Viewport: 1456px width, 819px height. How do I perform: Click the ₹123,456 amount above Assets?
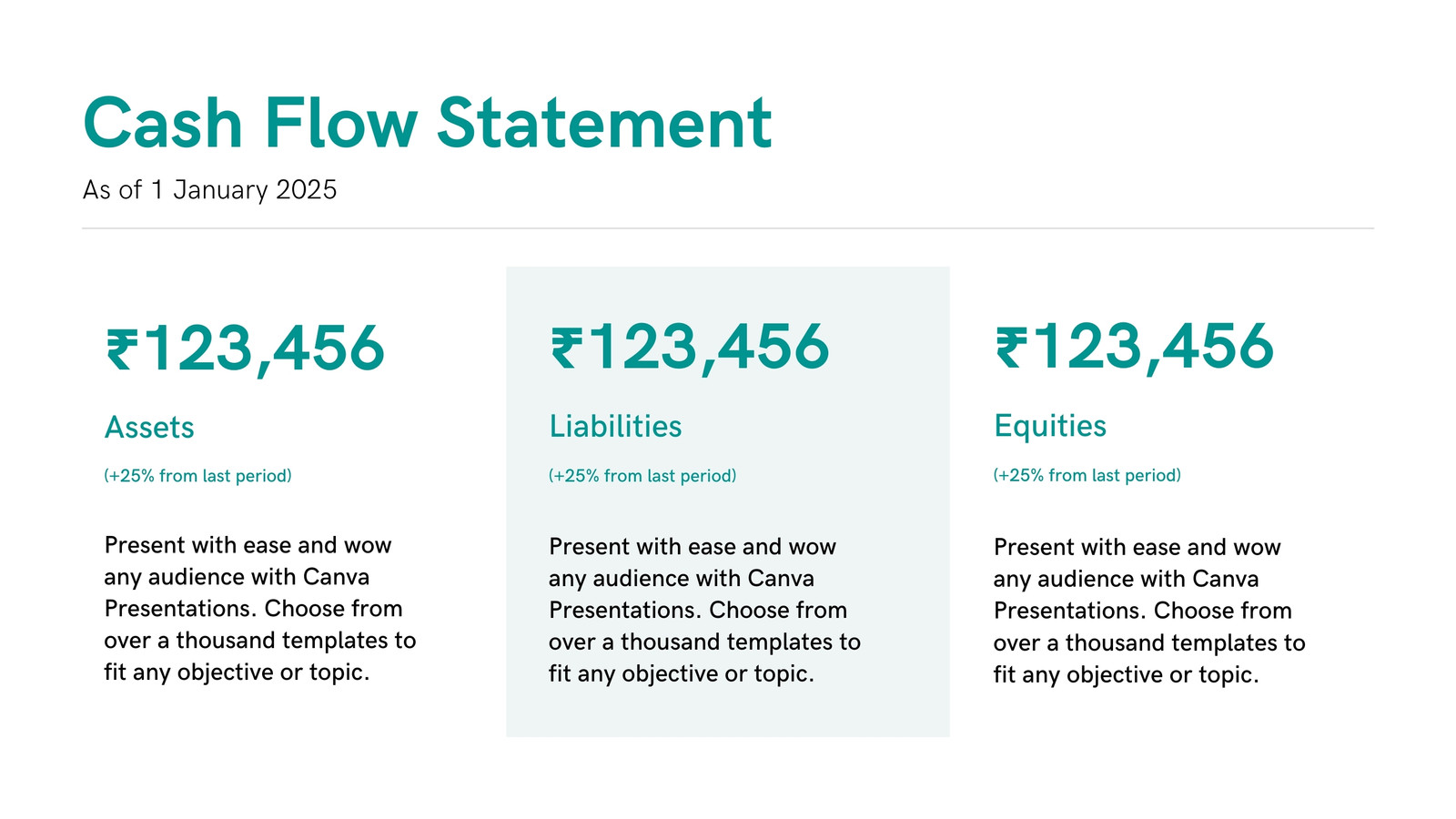[x=246, y=349]
